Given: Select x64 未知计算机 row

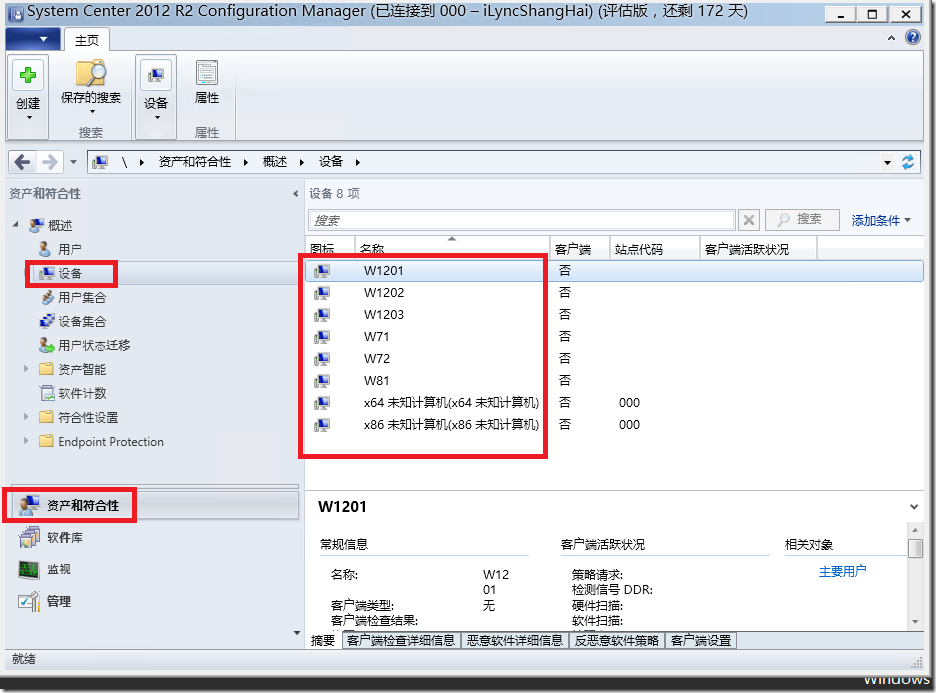Looking at the screenshot, I should point(614,402).
